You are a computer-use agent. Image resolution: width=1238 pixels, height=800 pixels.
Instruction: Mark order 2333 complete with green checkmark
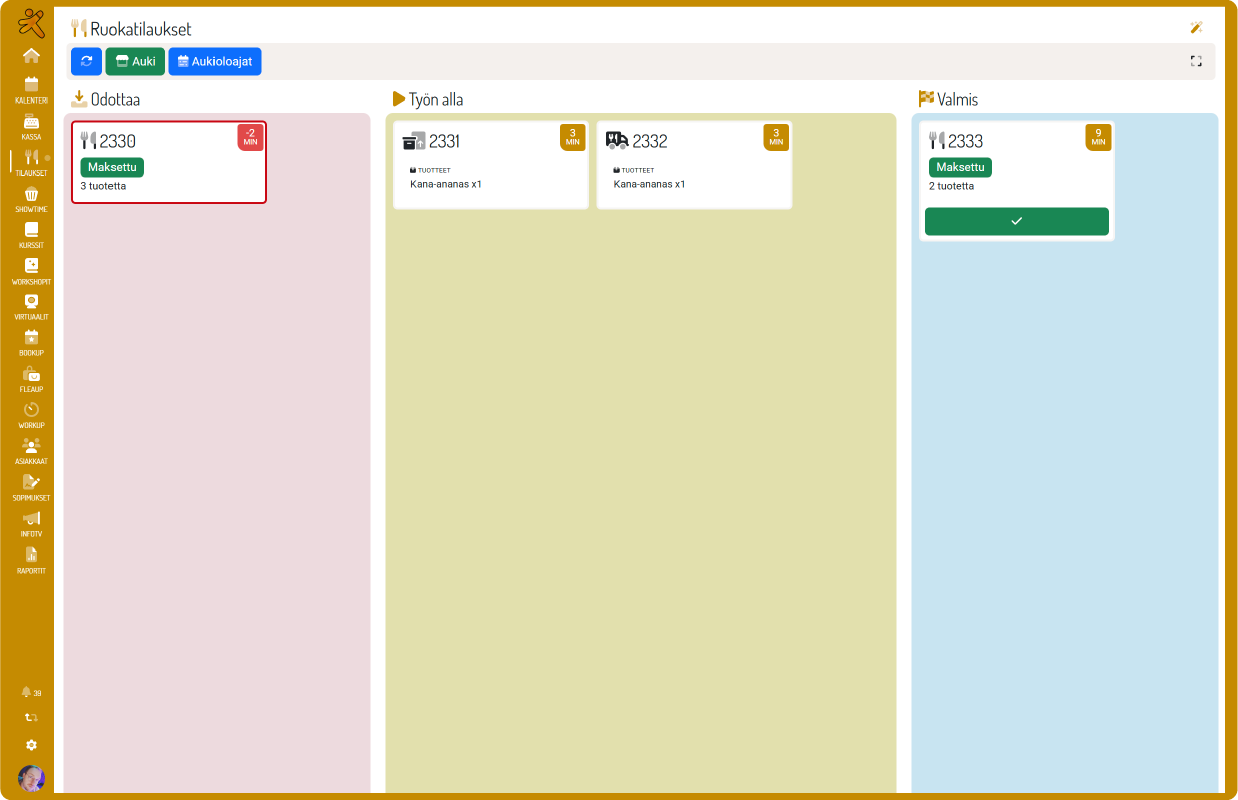pos(1016,221)
